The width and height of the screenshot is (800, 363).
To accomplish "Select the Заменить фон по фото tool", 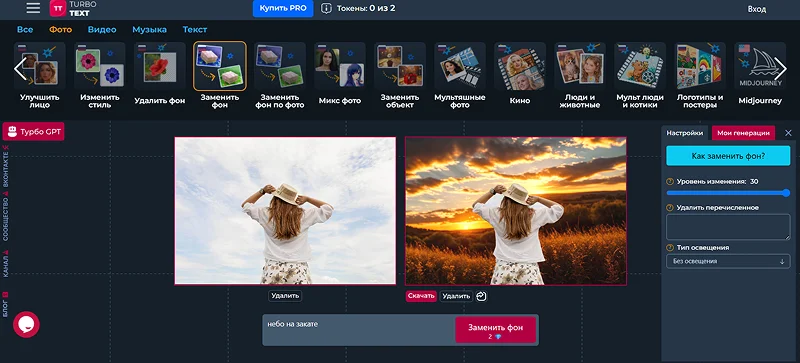I will pyautogui.click(x=280, y=76).
